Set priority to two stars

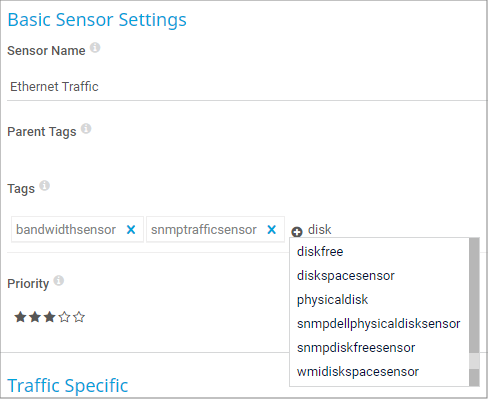click(x=35, y=317)
